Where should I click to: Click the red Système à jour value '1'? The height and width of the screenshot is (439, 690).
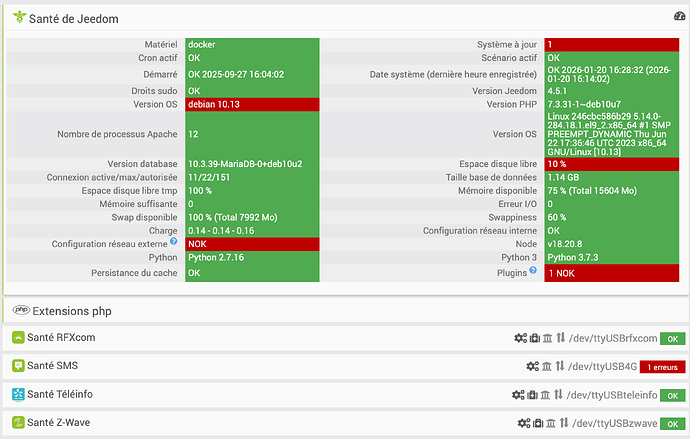coord(612,44)
